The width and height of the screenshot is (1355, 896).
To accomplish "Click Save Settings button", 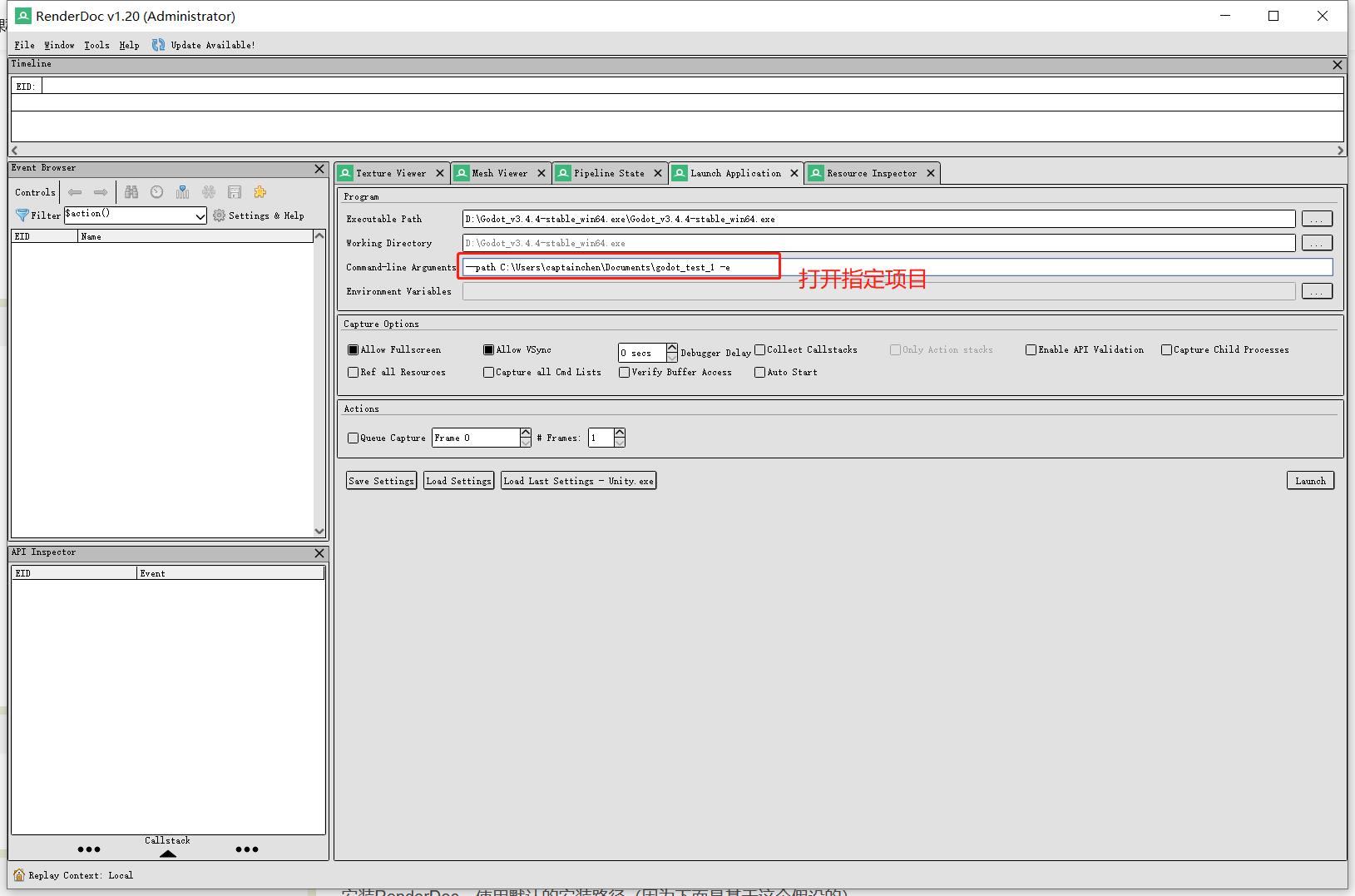I will [x=381, y=481].
